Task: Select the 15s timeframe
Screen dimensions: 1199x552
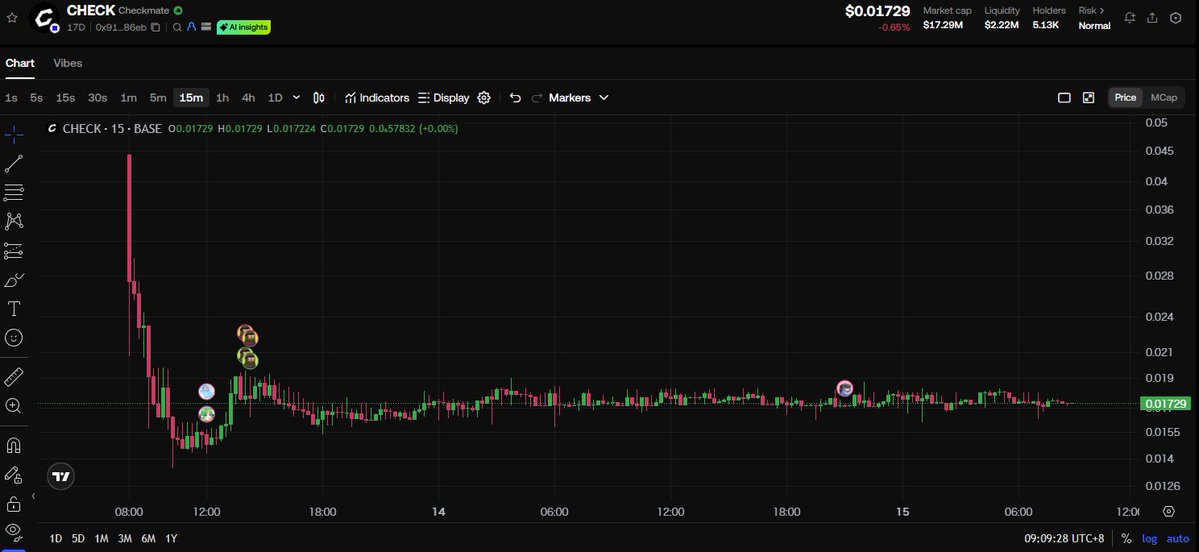Action: [65, 98]
